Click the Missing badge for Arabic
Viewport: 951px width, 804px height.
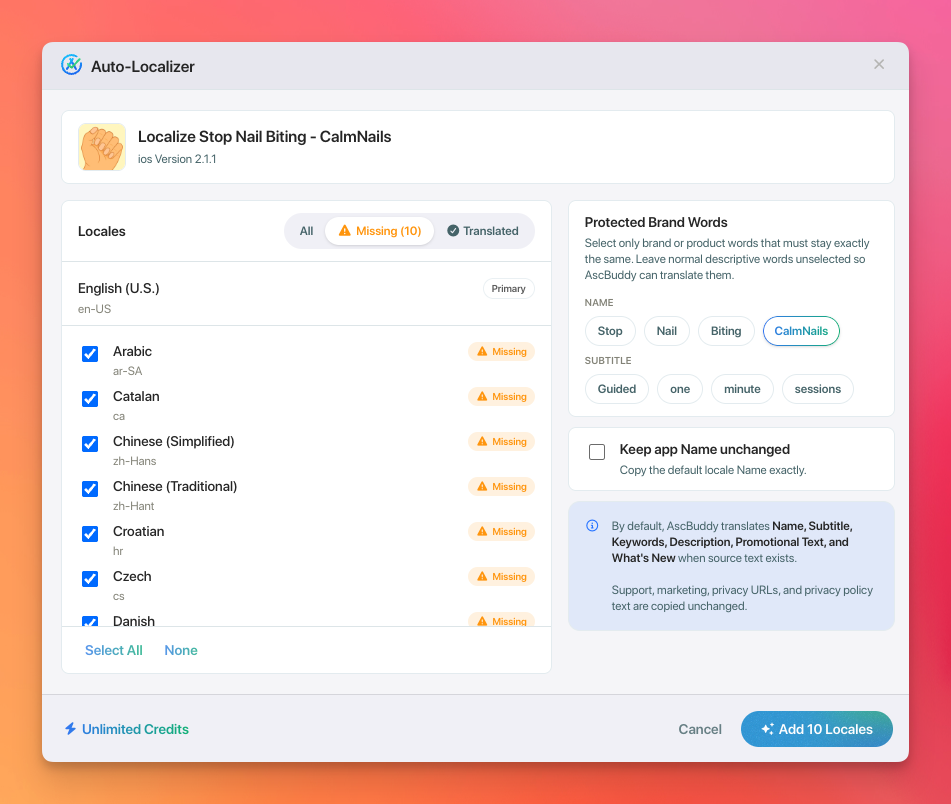coord(501,352)
